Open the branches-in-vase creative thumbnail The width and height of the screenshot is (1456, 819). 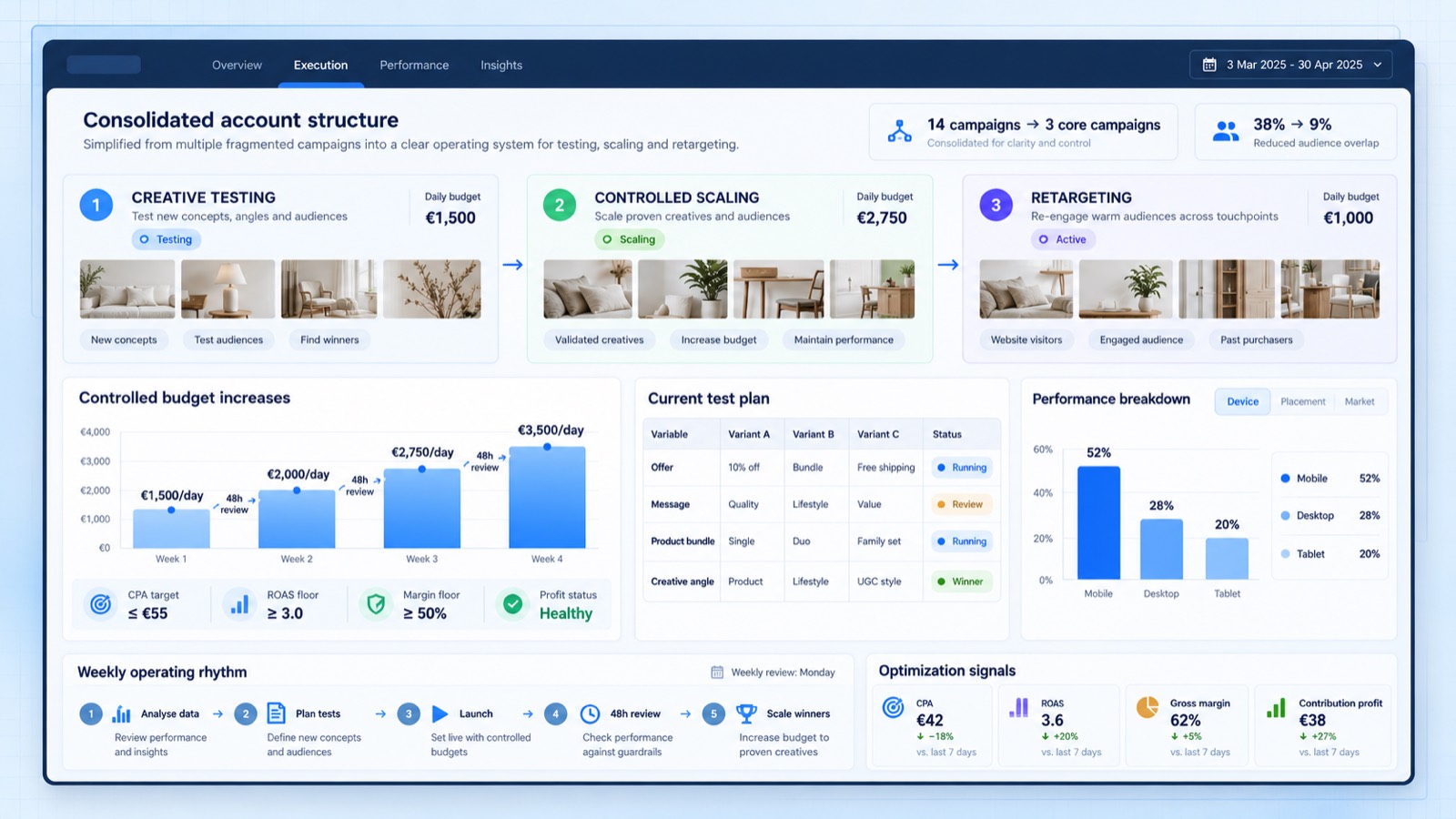[x=431, y=288]
